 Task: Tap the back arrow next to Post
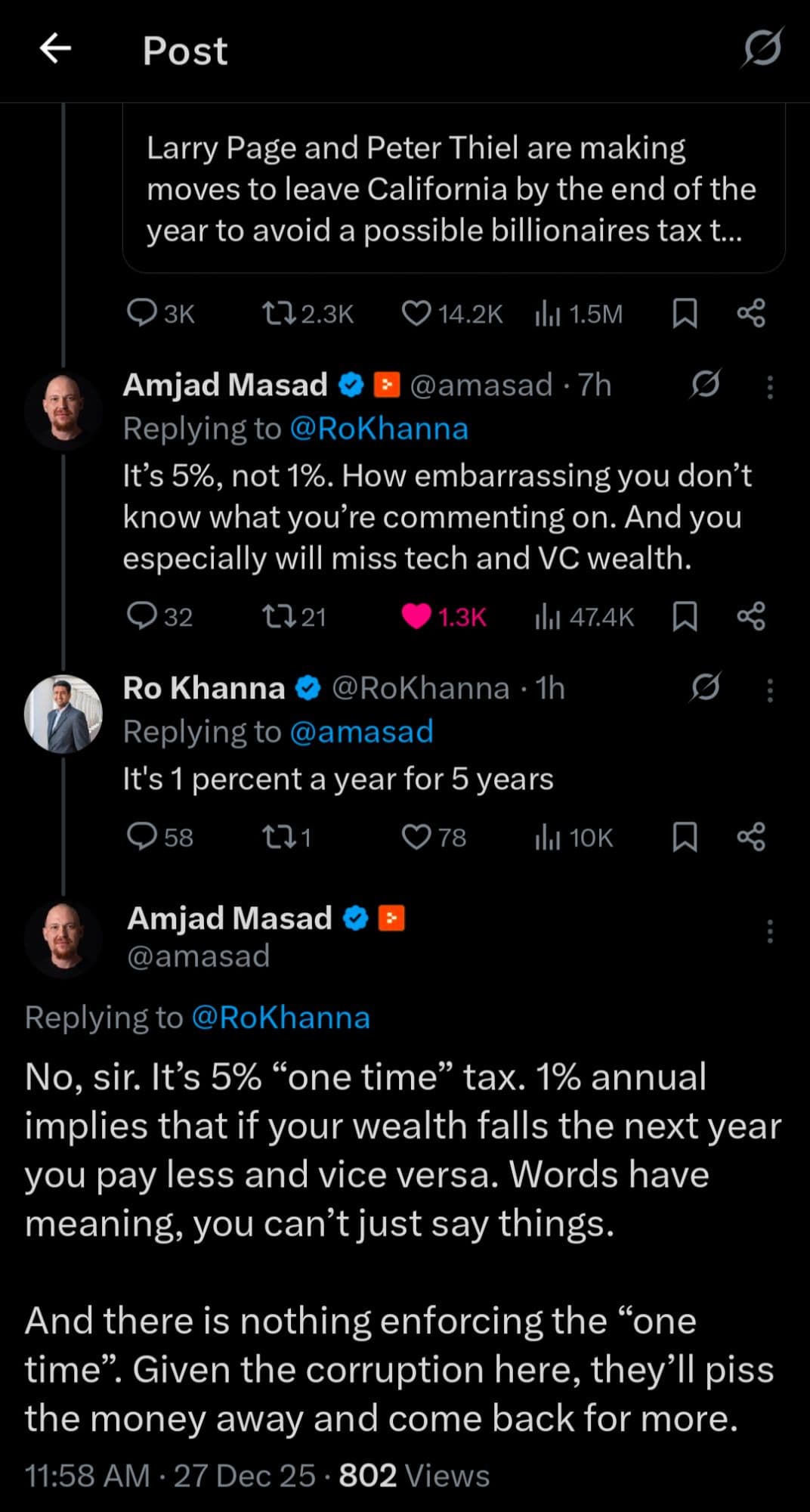(55, 49)
